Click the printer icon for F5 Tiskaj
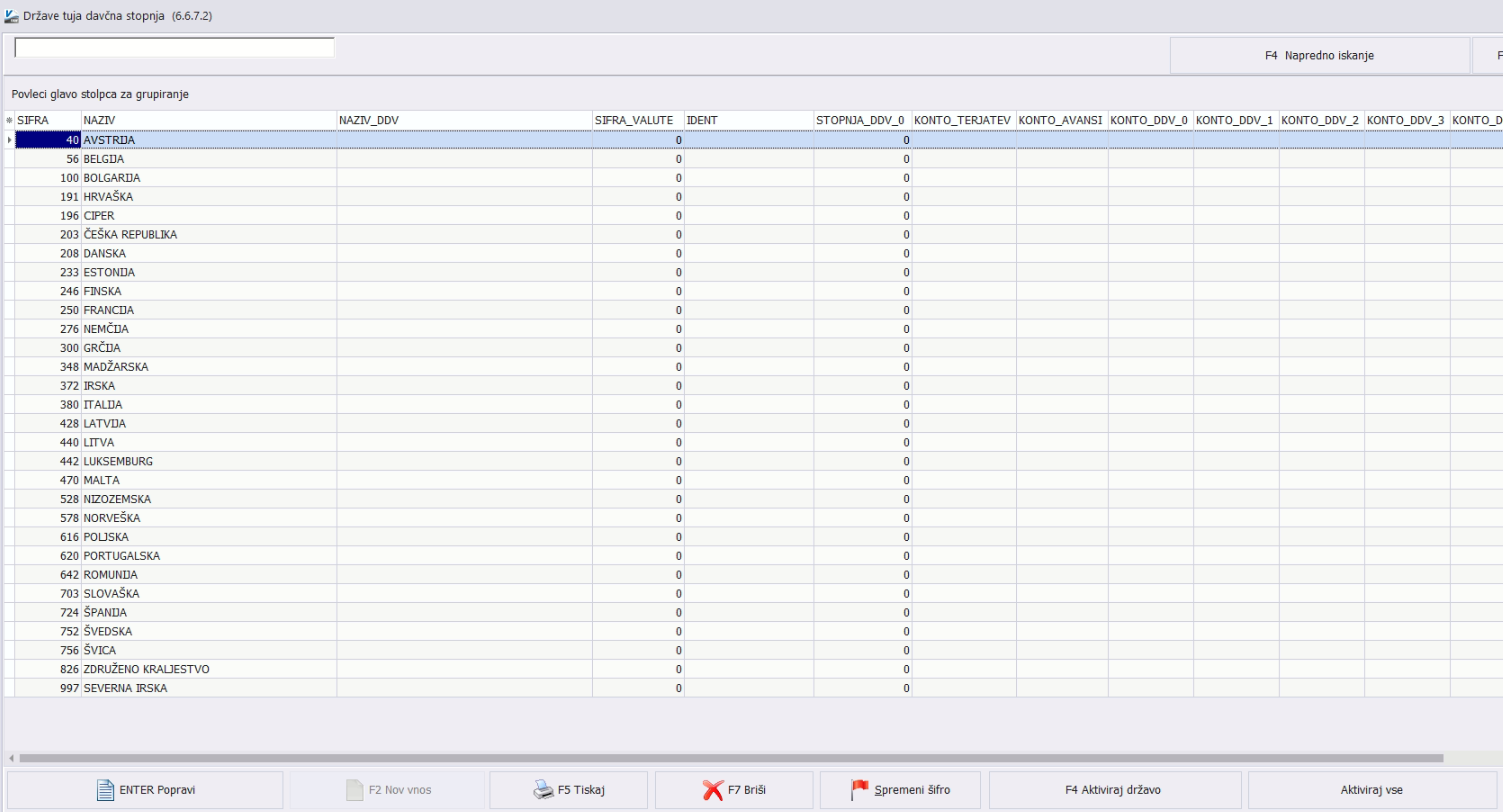This screenshot has height=812, width=1503. (x=543, y=790)
